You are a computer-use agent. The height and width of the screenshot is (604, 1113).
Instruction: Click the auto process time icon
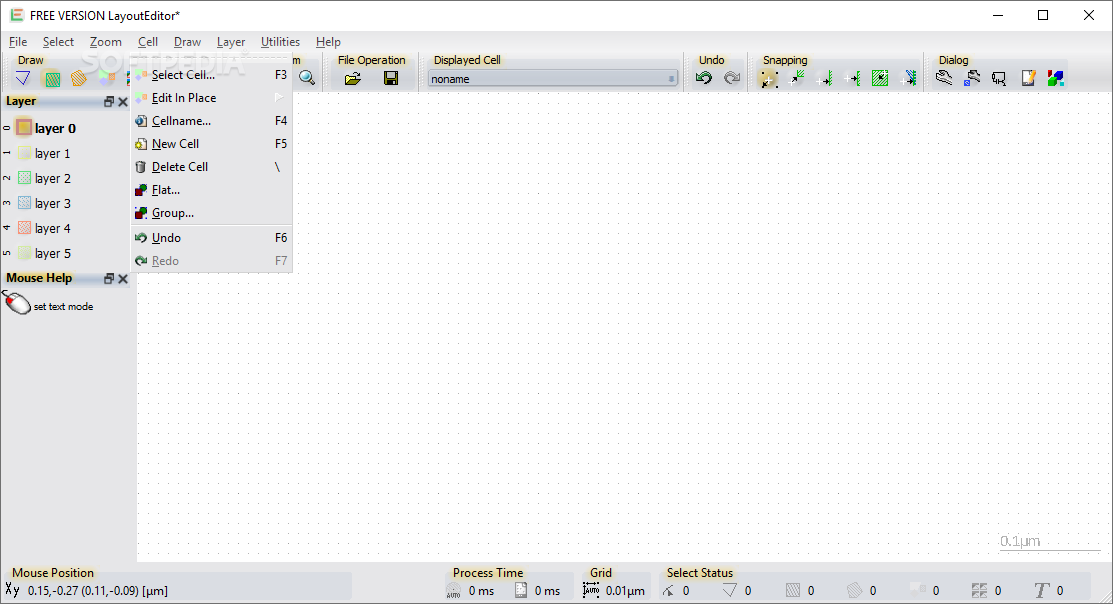tap(454, 591)
